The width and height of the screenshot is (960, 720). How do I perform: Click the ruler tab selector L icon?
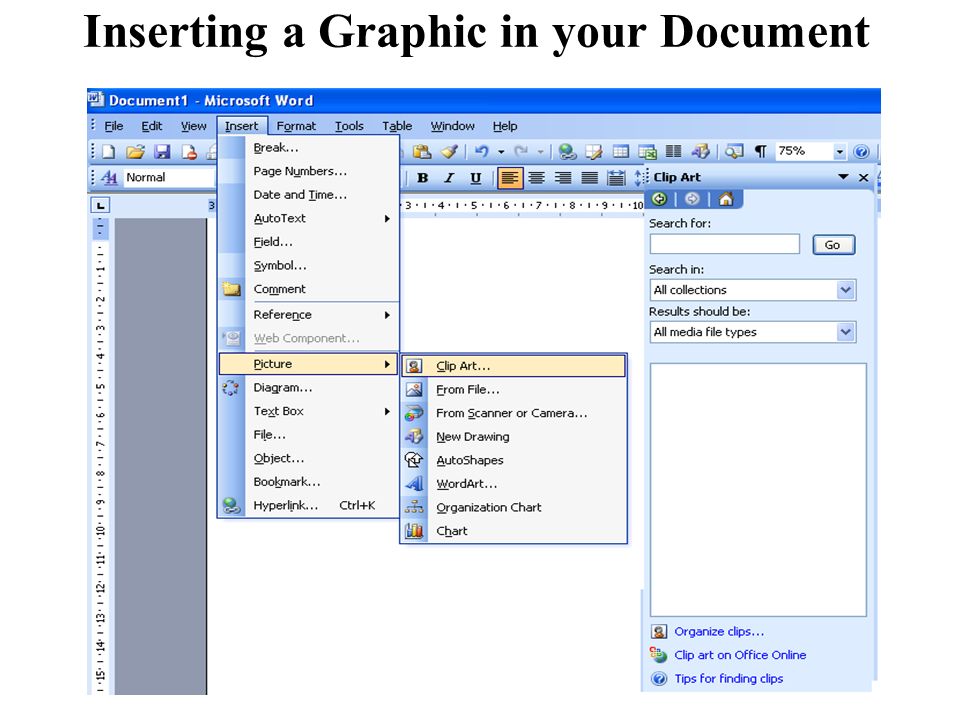point(100,205)
